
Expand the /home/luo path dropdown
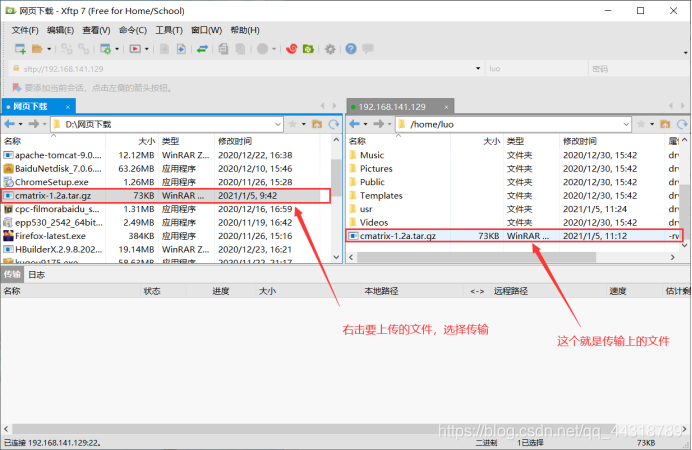(x=626, y=124)
